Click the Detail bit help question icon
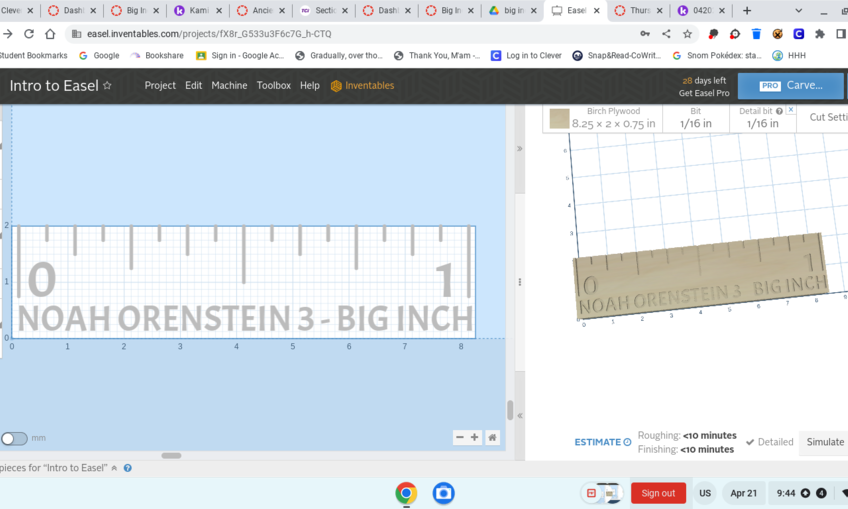This screenshot has height=509, width=848. click(x=779, y=111)
